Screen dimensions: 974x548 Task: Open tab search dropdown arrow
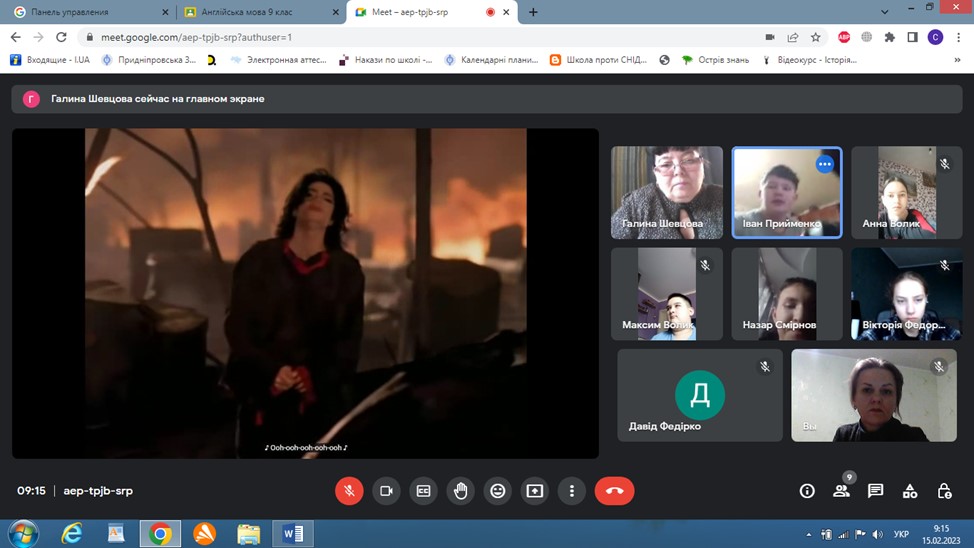coord(885,12)
